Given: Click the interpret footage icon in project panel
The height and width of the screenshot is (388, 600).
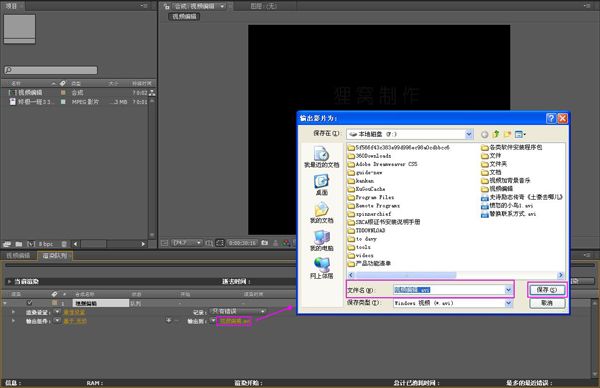Looking at the screenshot, I should [x=7, y=244].
